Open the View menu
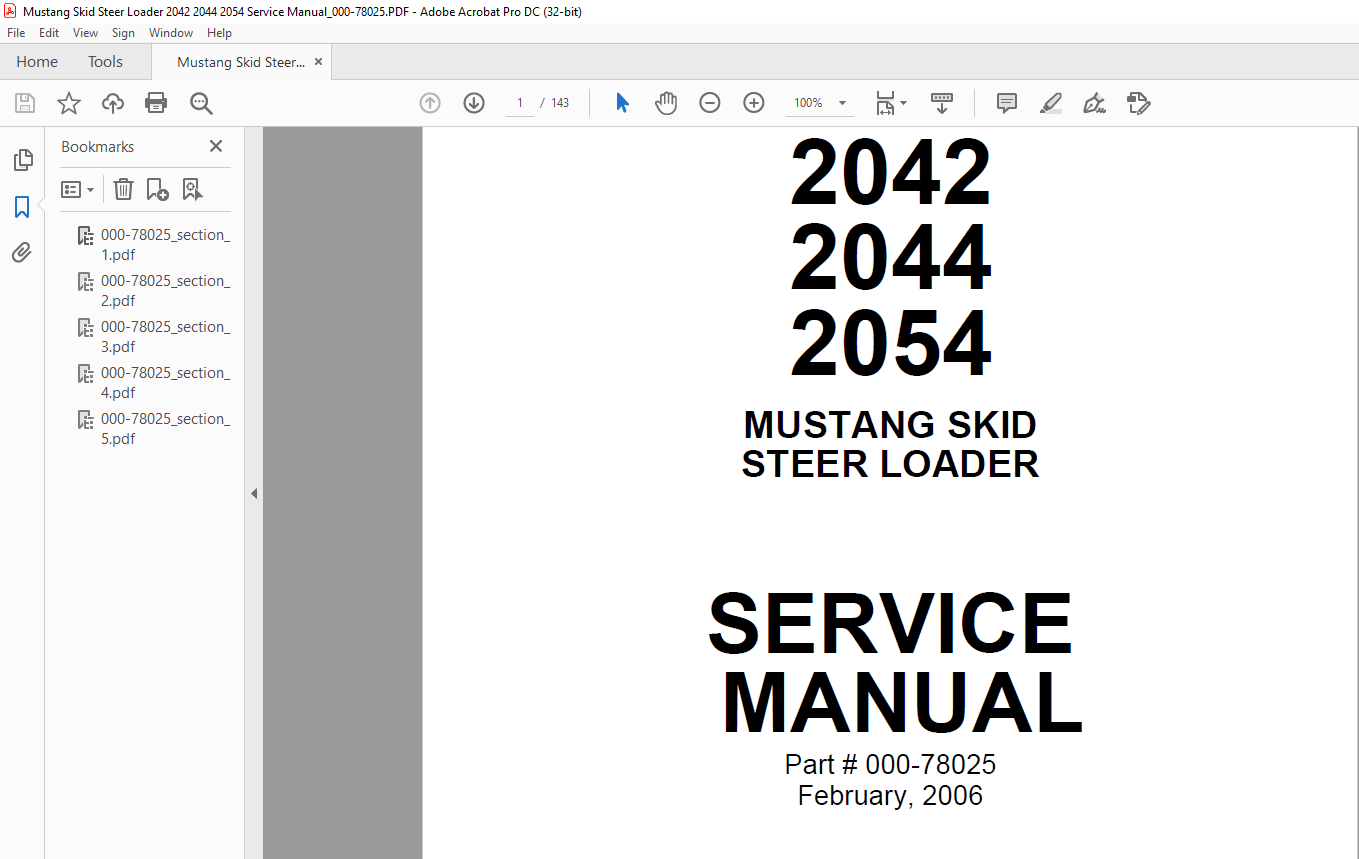1359x859 pixels. tap(86, 33)
